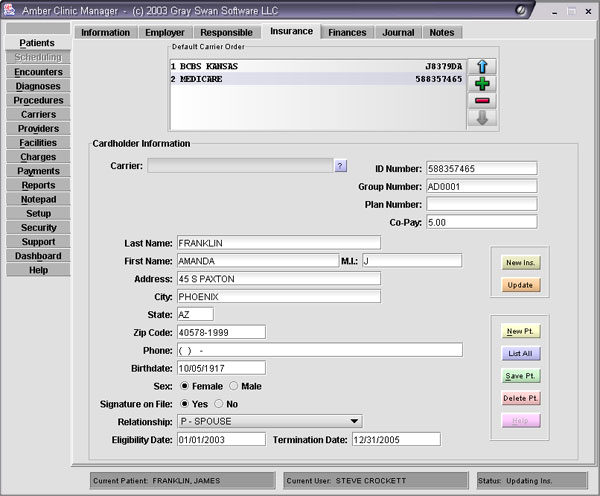Switch to the Finances tab
The image size is (600, 496).
coord(346,32)
